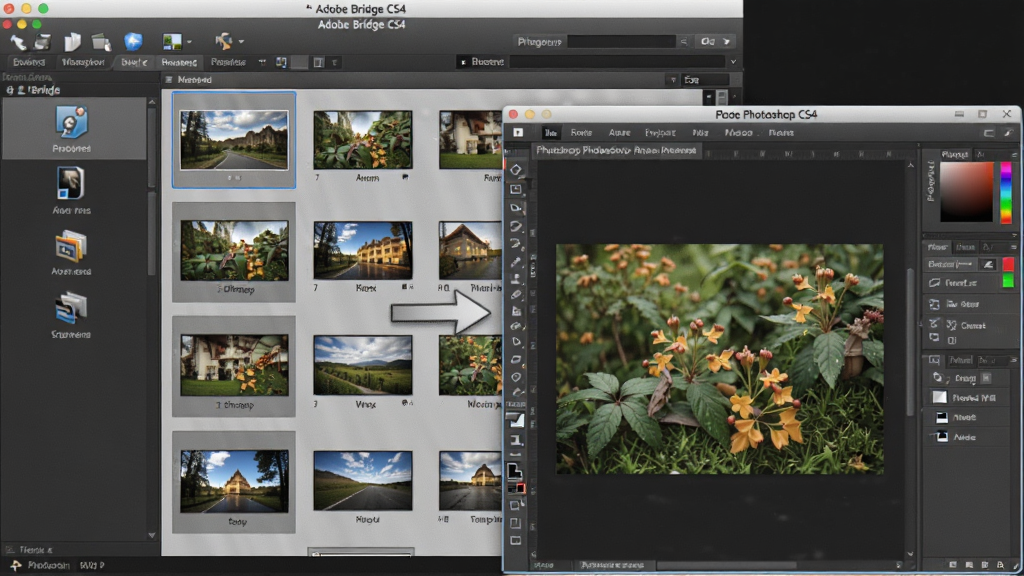The height and width of the screenshot is (576, 1024).
Task: Select the layer with white gradient thumbnail
Action: pos(967,397)
